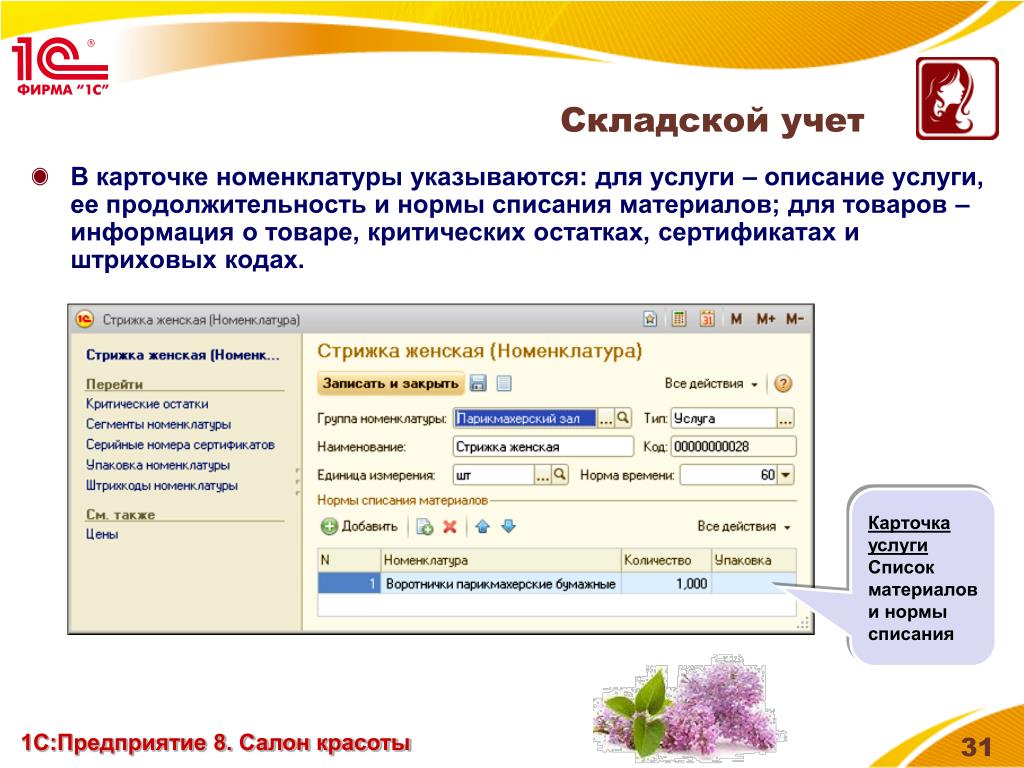The width and height of the screenshot is (1024, 768).
Task: Click Записать и закрыть button
Action: (391, 383)
